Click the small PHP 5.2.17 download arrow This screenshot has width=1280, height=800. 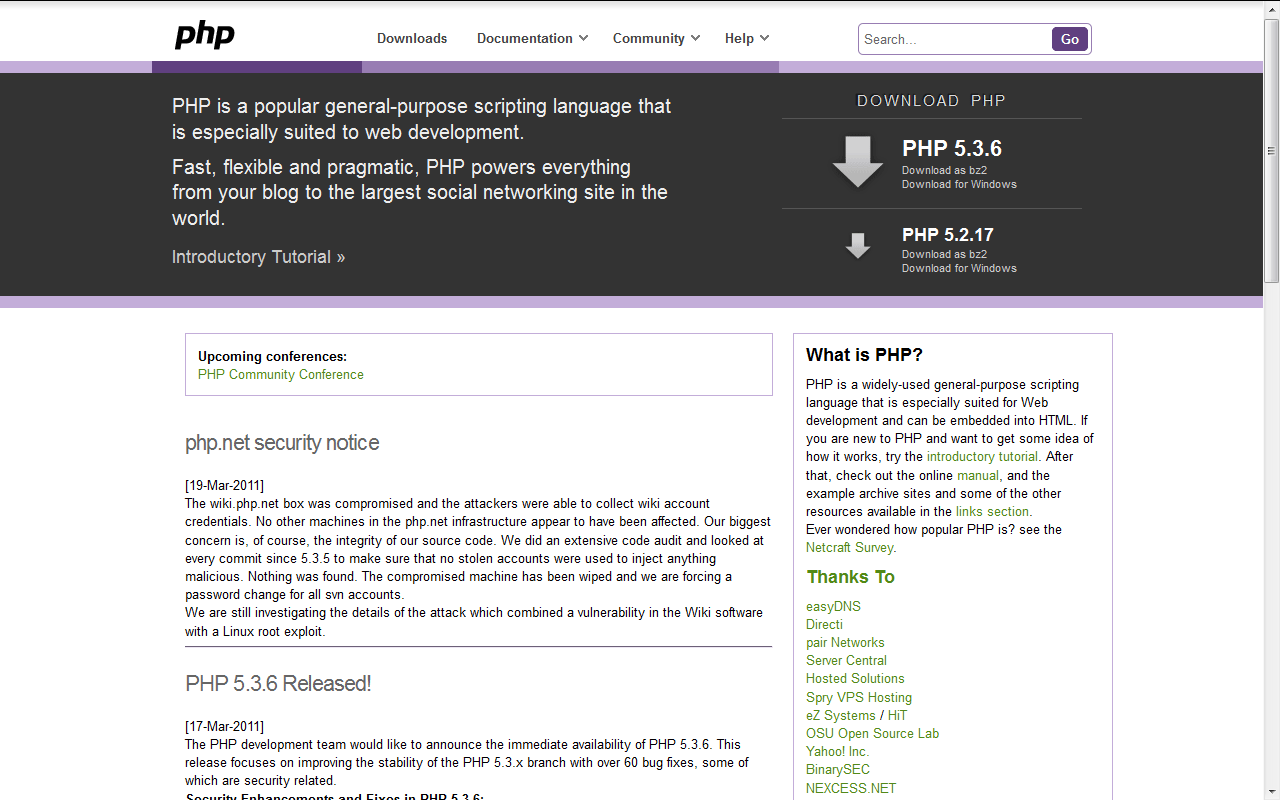coord(858,246)
